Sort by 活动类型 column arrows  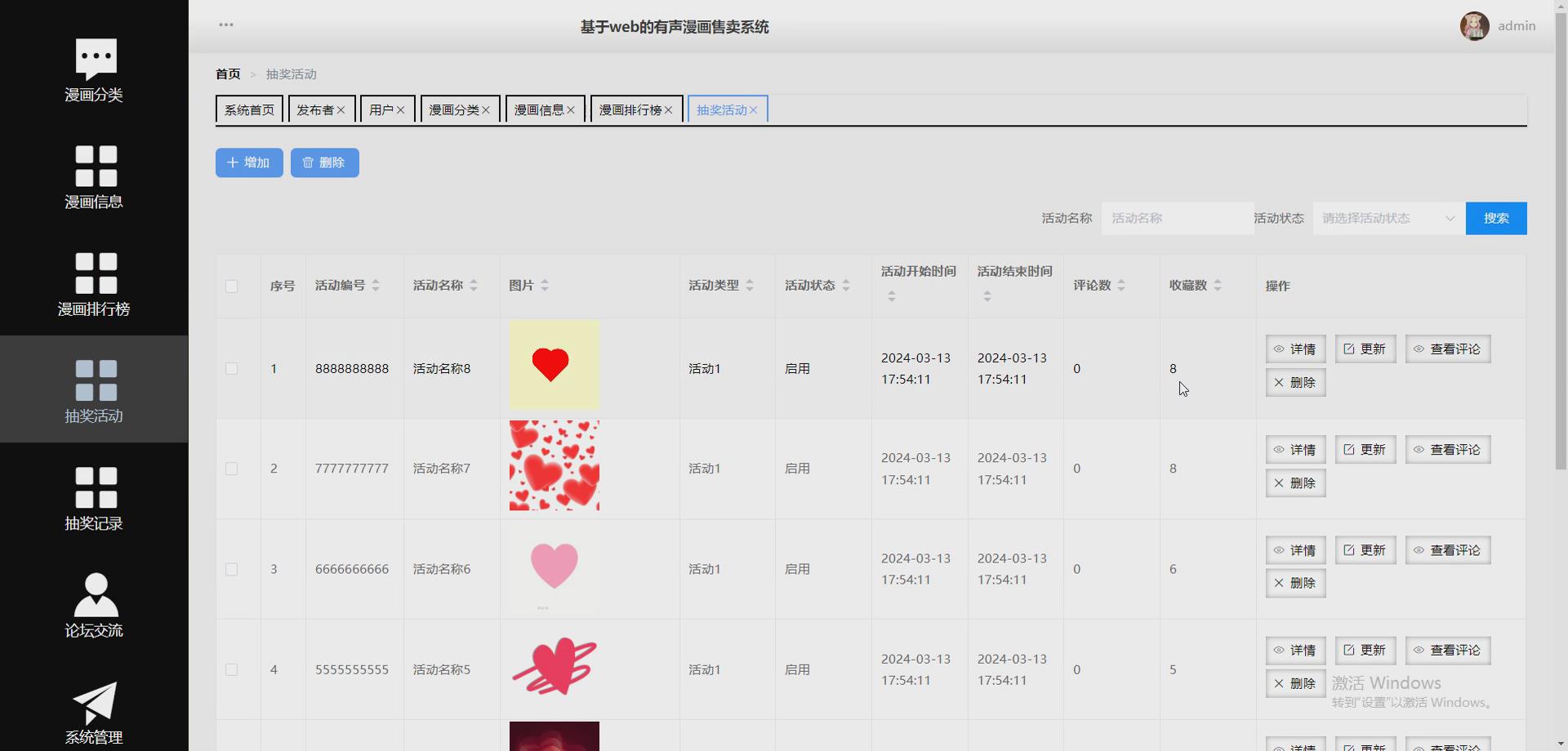click(x=750, y=286)
